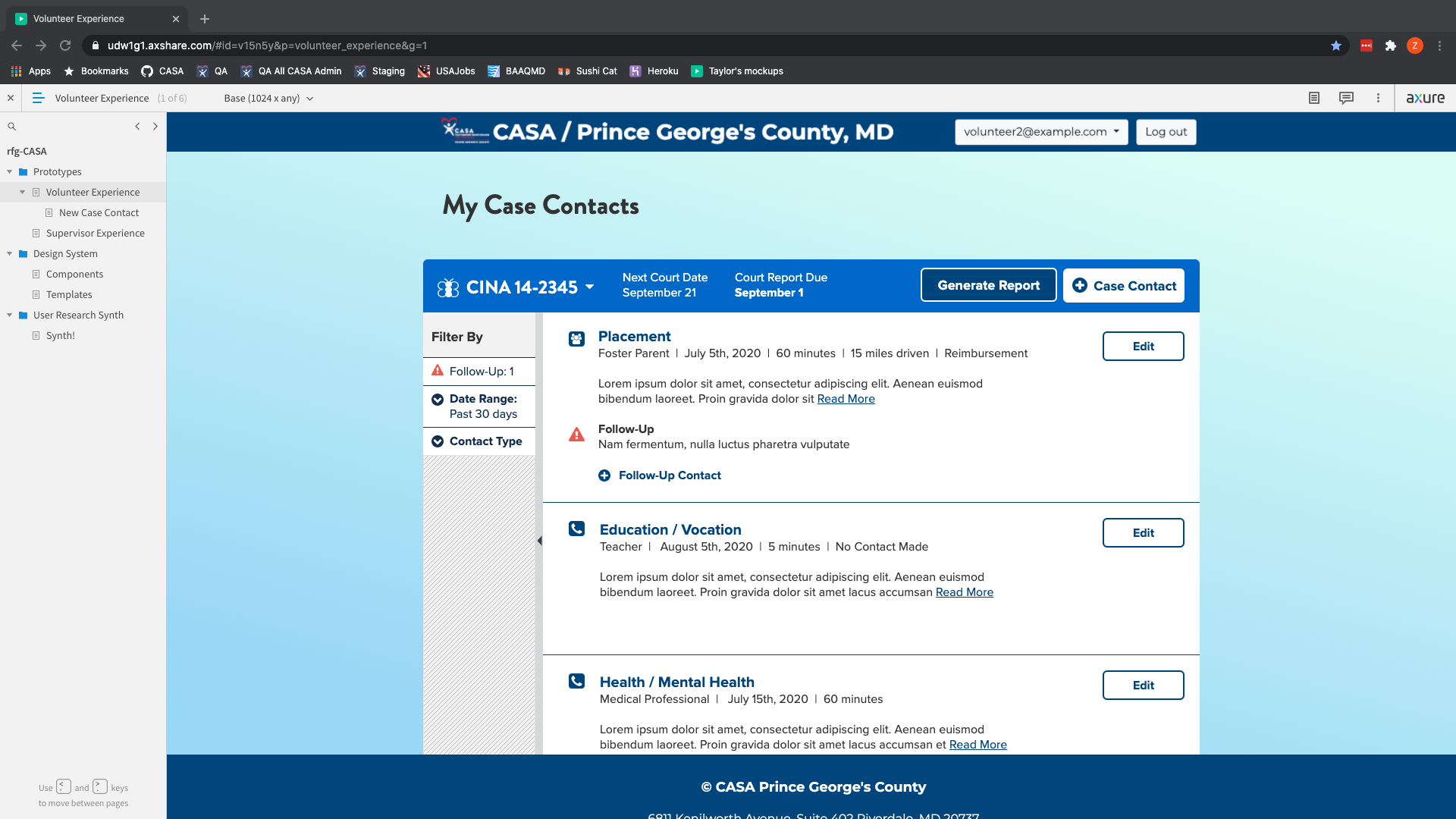Open the volunteer2@example.com dropdown
The image size is (1456, 819).
pyautogui.click(x=1040, y=132)
